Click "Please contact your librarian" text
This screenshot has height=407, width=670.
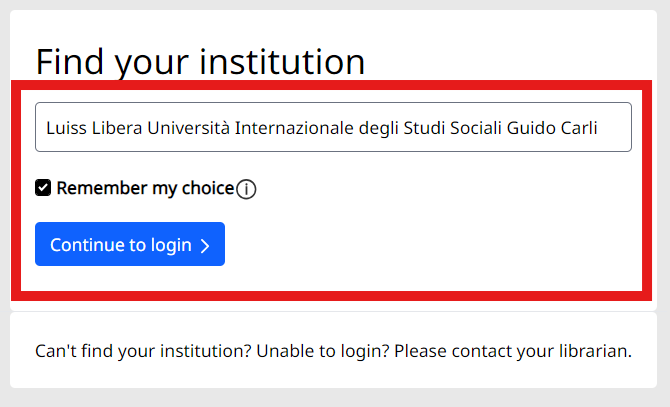[x=513, y=352]
